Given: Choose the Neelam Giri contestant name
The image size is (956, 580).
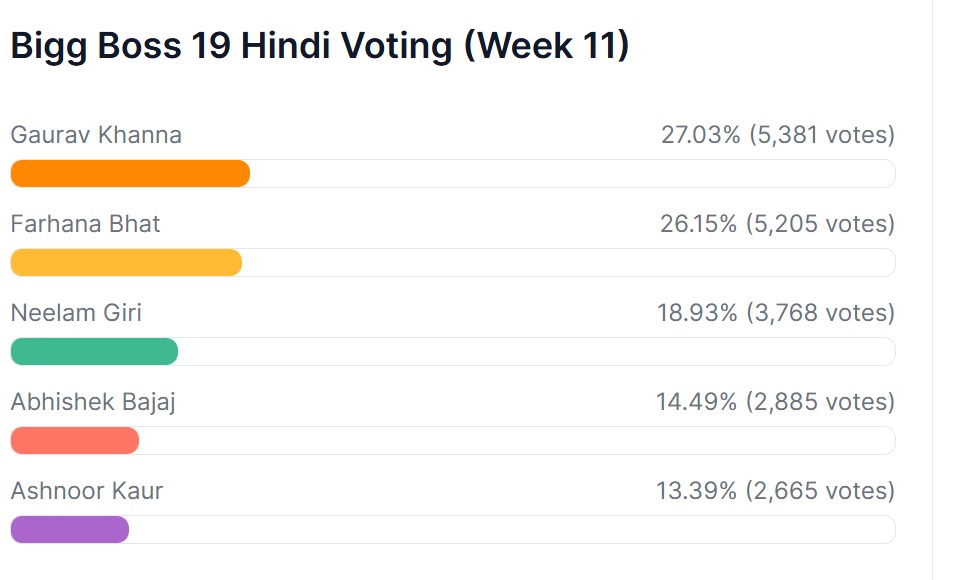Looking at the screenshot, I should pyautogui.click(x=76, y=313).
